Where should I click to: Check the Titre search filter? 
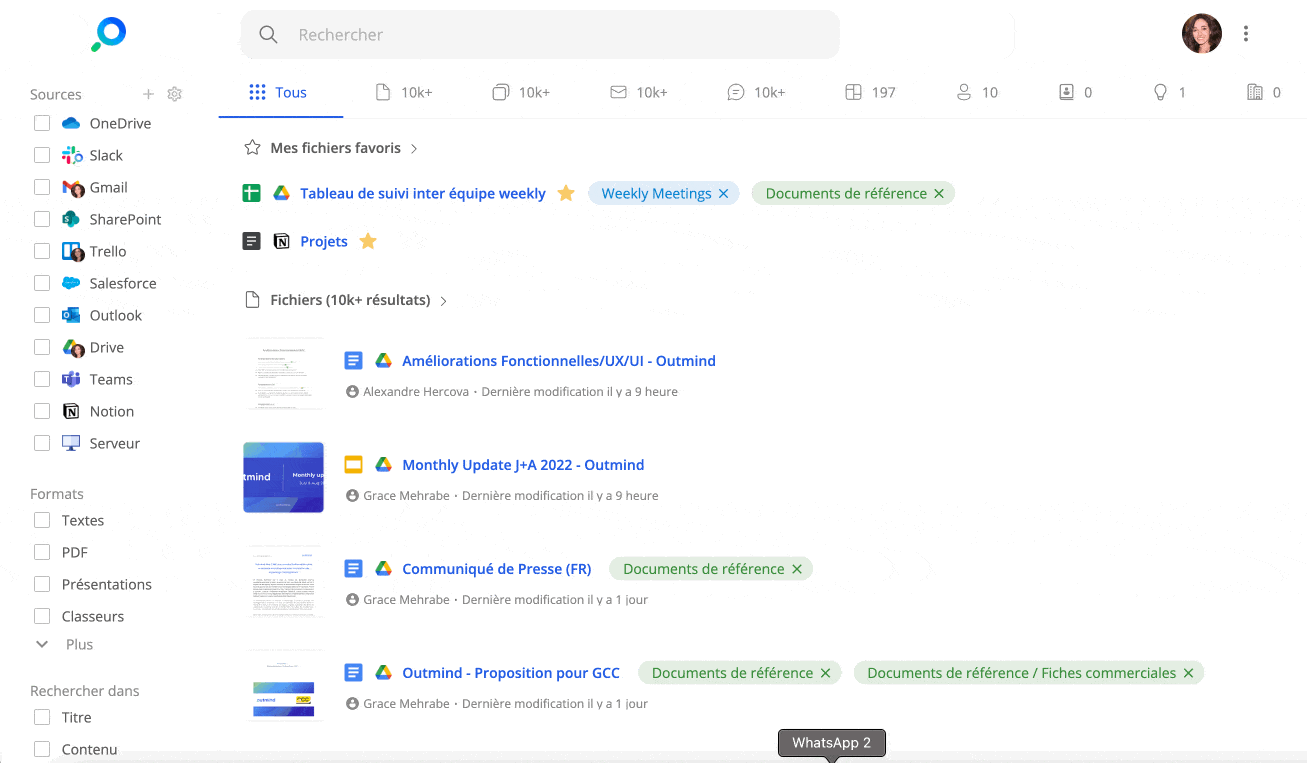42,717
